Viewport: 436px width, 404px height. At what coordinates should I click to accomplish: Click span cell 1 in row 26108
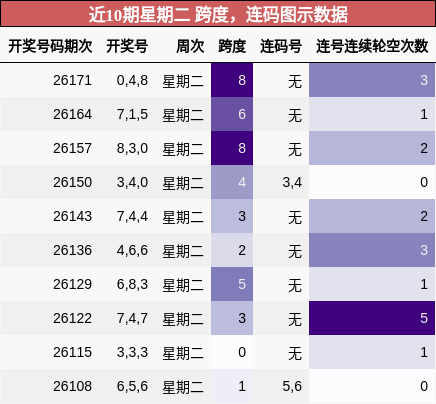click(x=232, y=386)
